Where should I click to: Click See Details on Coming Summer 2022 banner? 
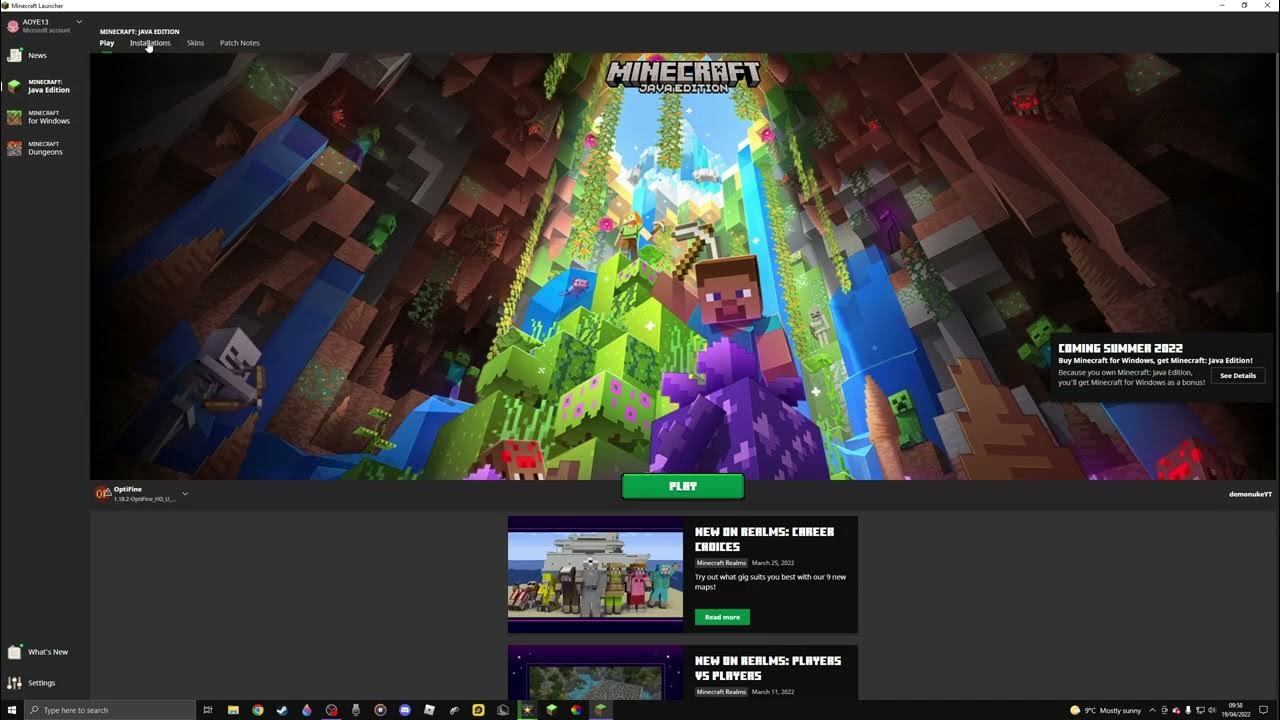pos(1238,376)
